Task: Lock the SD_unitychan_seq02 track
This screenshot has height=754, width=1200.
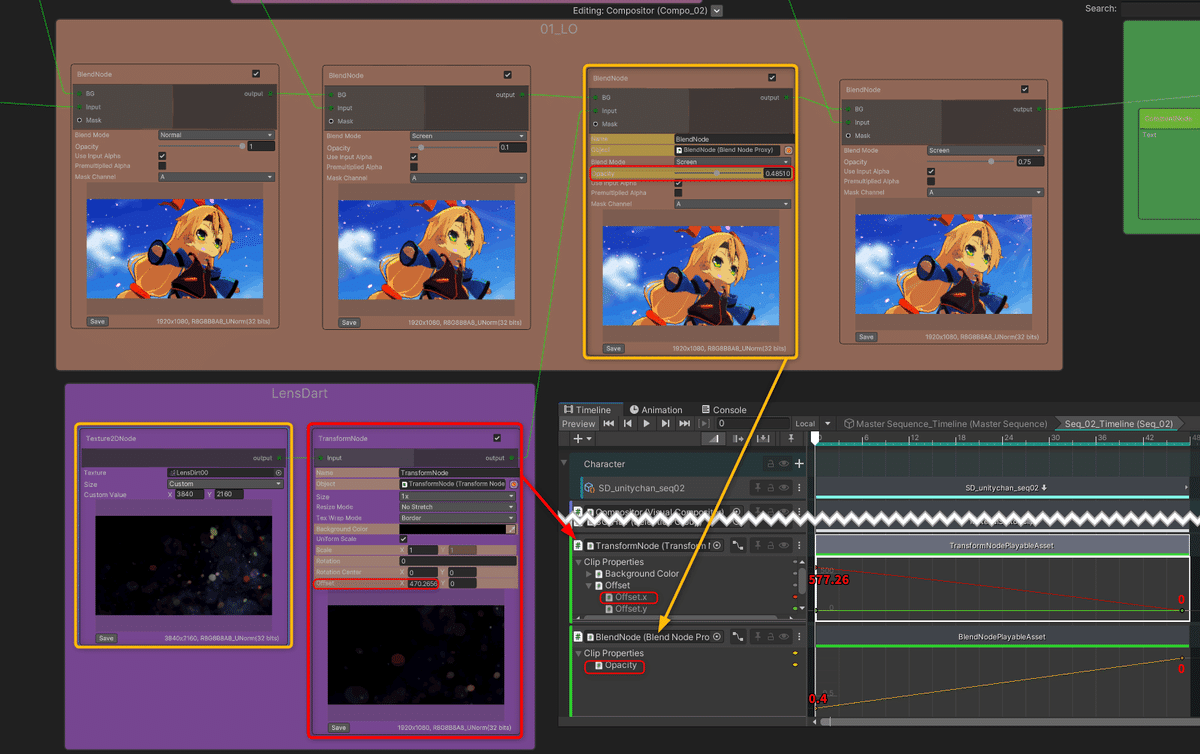Action: tap(772, 488)
